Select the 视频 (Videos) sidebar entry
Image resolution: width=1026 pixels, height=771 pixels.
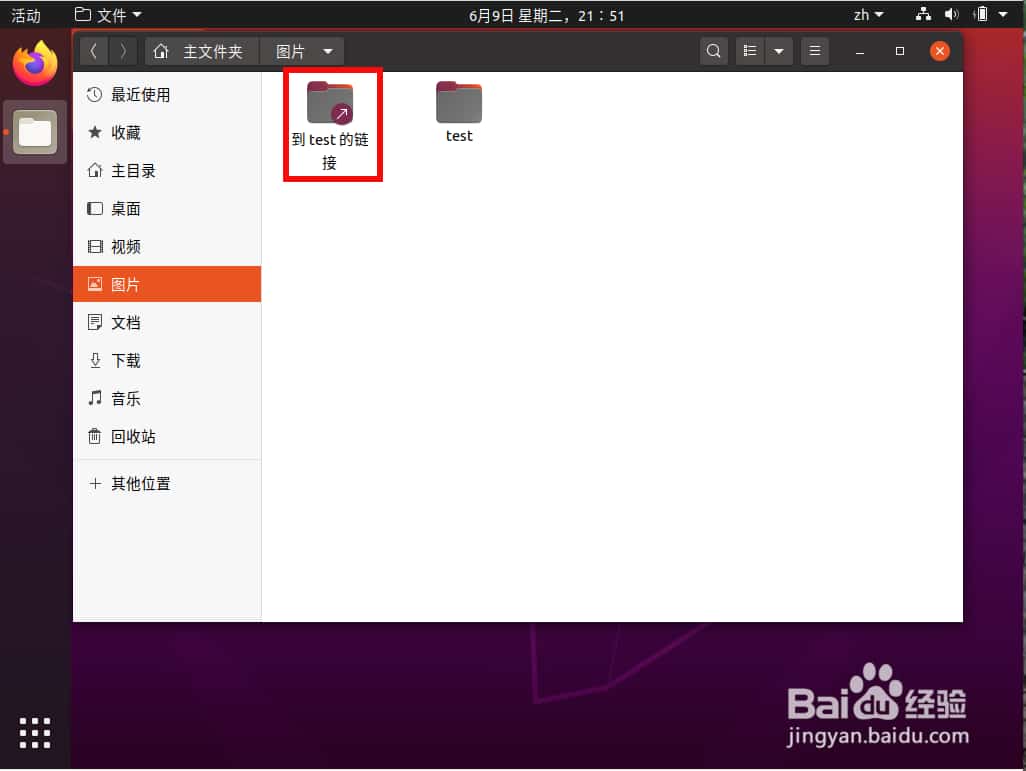[125, 246]
